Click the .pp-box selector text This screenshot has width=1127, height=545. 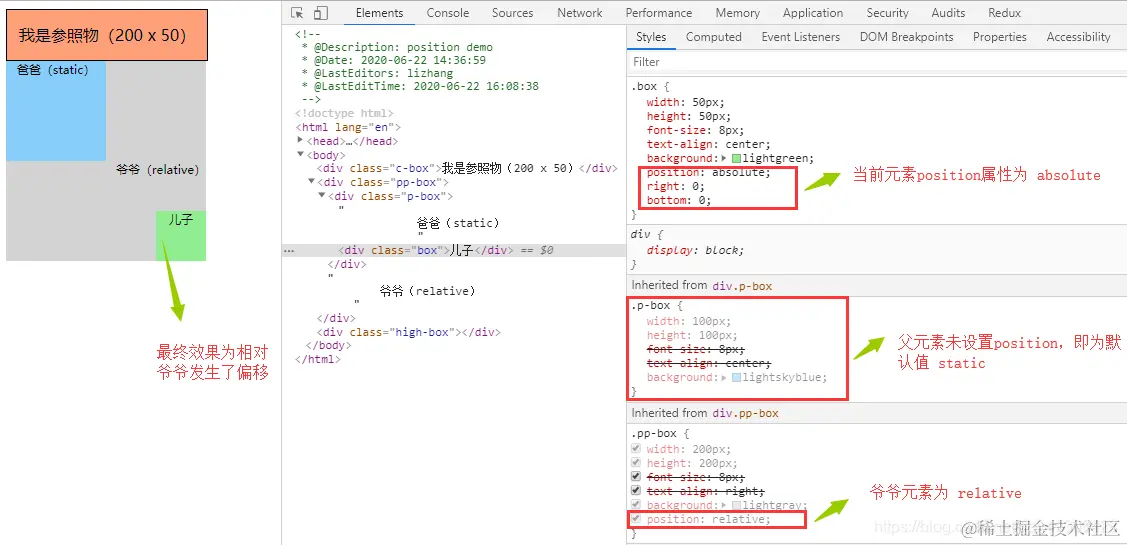[x=654, y=434]
